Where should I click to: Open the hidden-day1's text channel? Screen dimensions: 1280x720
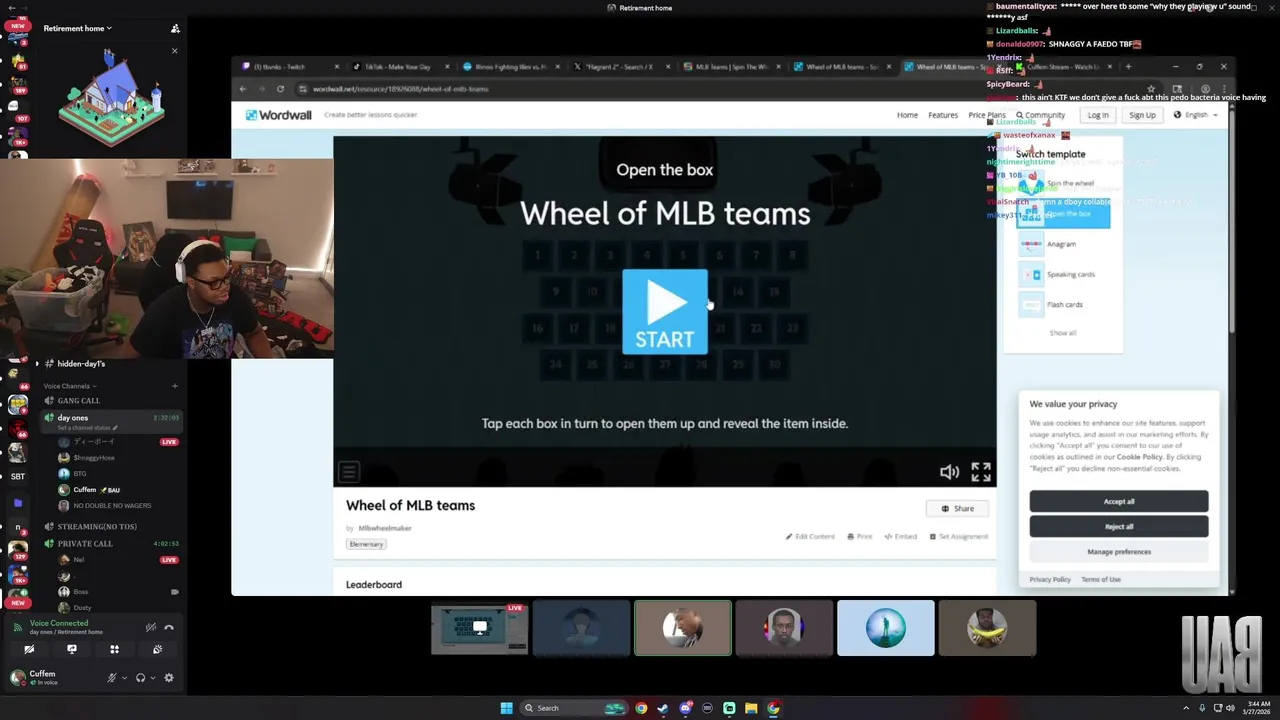[81, 364]
